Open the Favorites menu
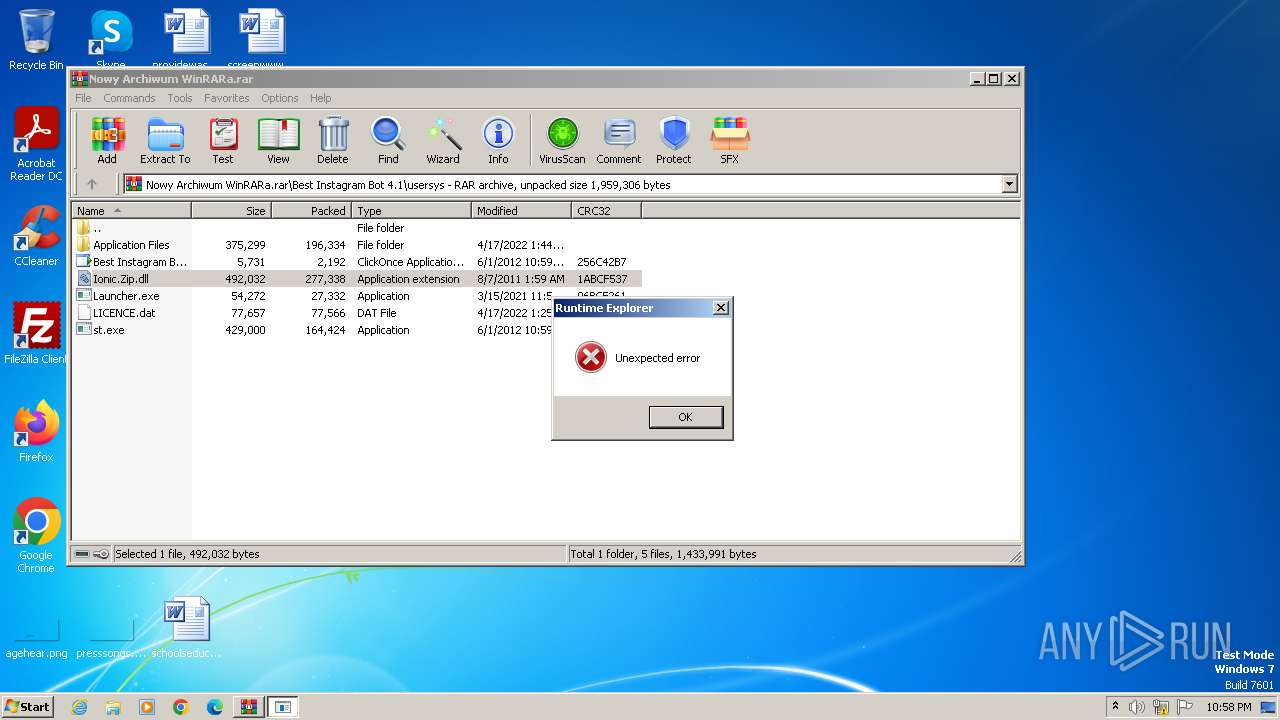Screen dimensions: 1280x720 click(227, 98)
